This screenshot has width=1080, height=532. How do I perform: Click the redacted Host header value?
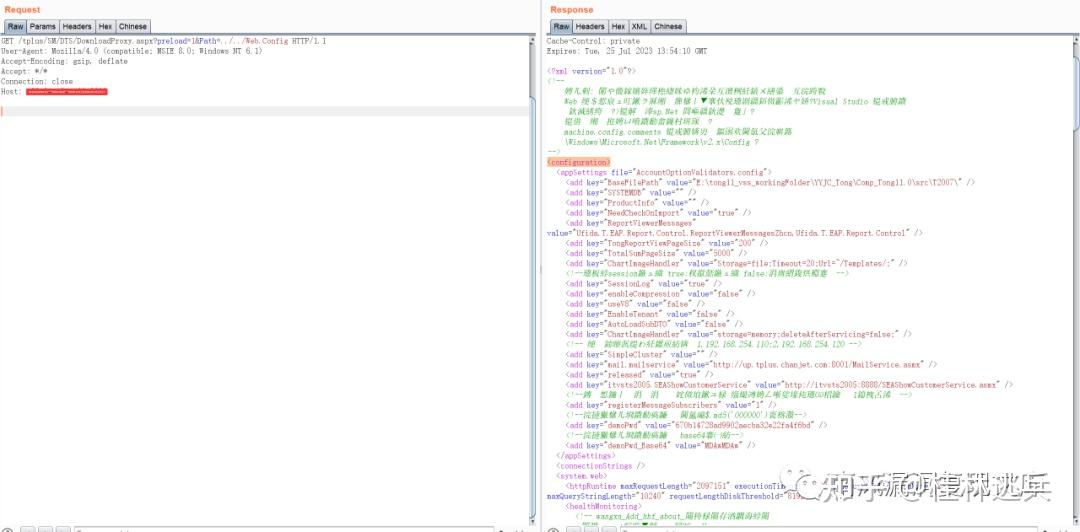(67, 92)
